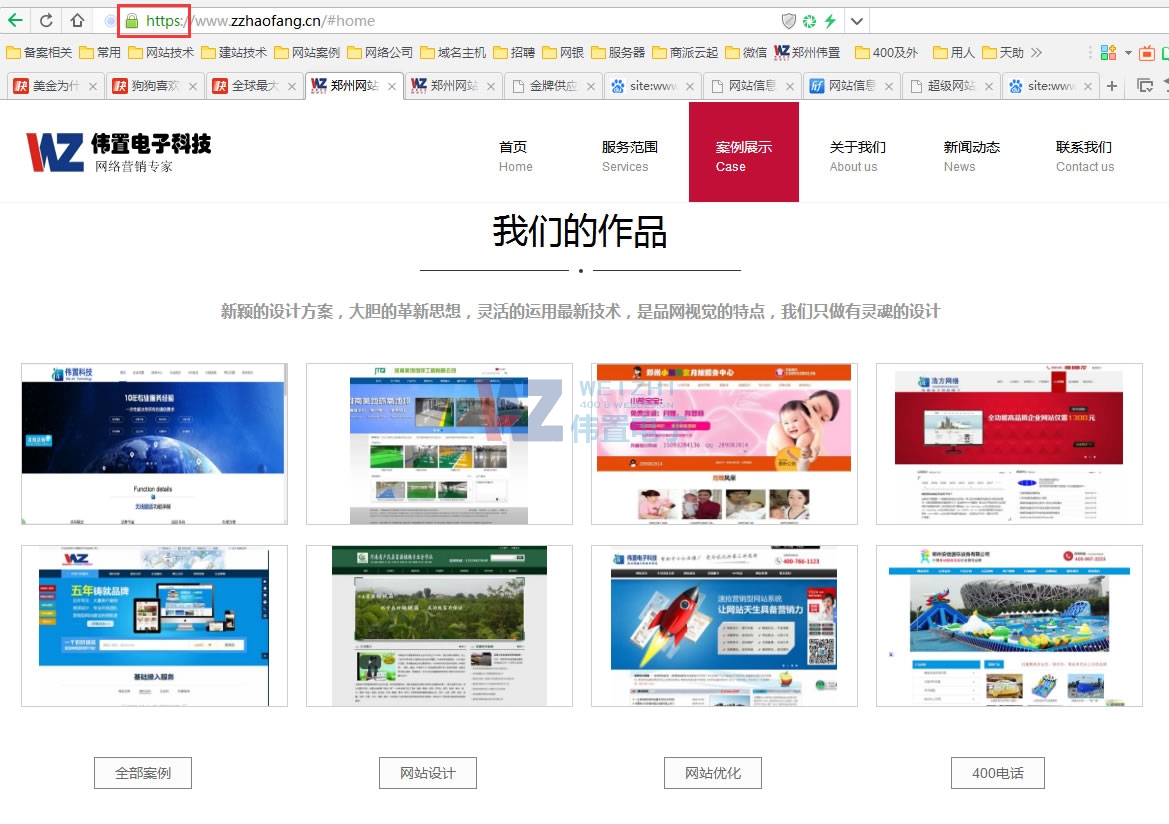The height and width of the screenshot is (824, 1169).
Task: Select the 全部案例 category option
Action: (x=142, y=772)
